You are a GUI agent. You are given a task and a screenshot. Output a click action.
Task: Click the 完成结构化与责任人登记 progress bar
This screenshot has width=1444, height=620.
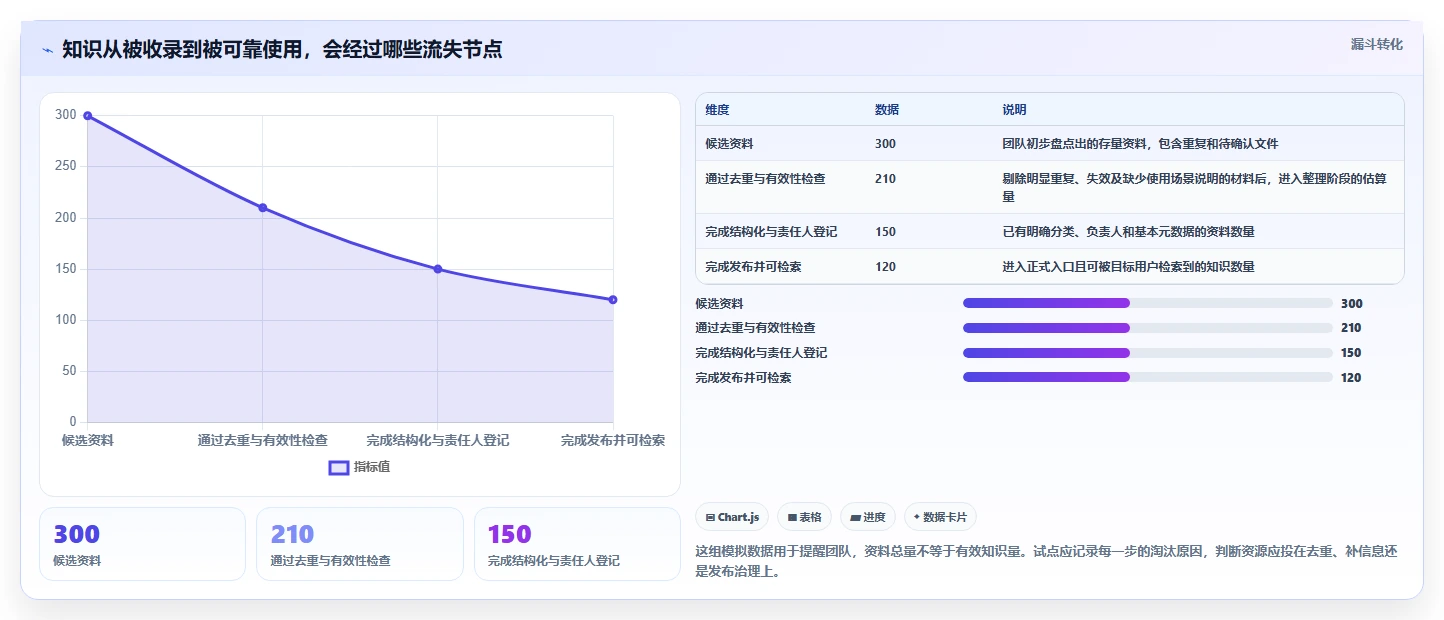[1147, 353]
